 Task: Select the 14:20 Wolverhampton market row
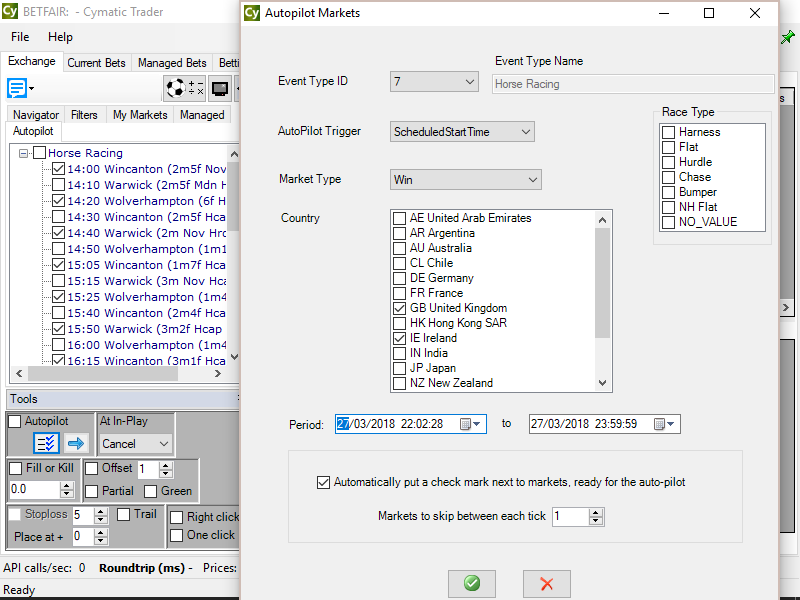(146, 201)
